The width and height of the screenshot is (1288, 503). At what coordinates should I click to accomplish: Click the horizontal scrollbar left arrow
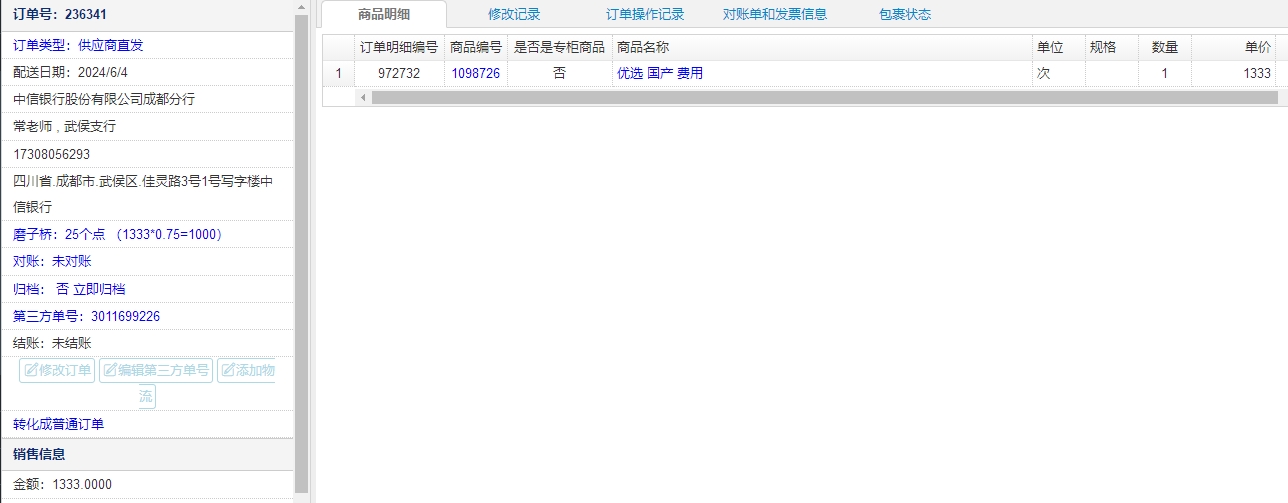[x=363, y=98]
